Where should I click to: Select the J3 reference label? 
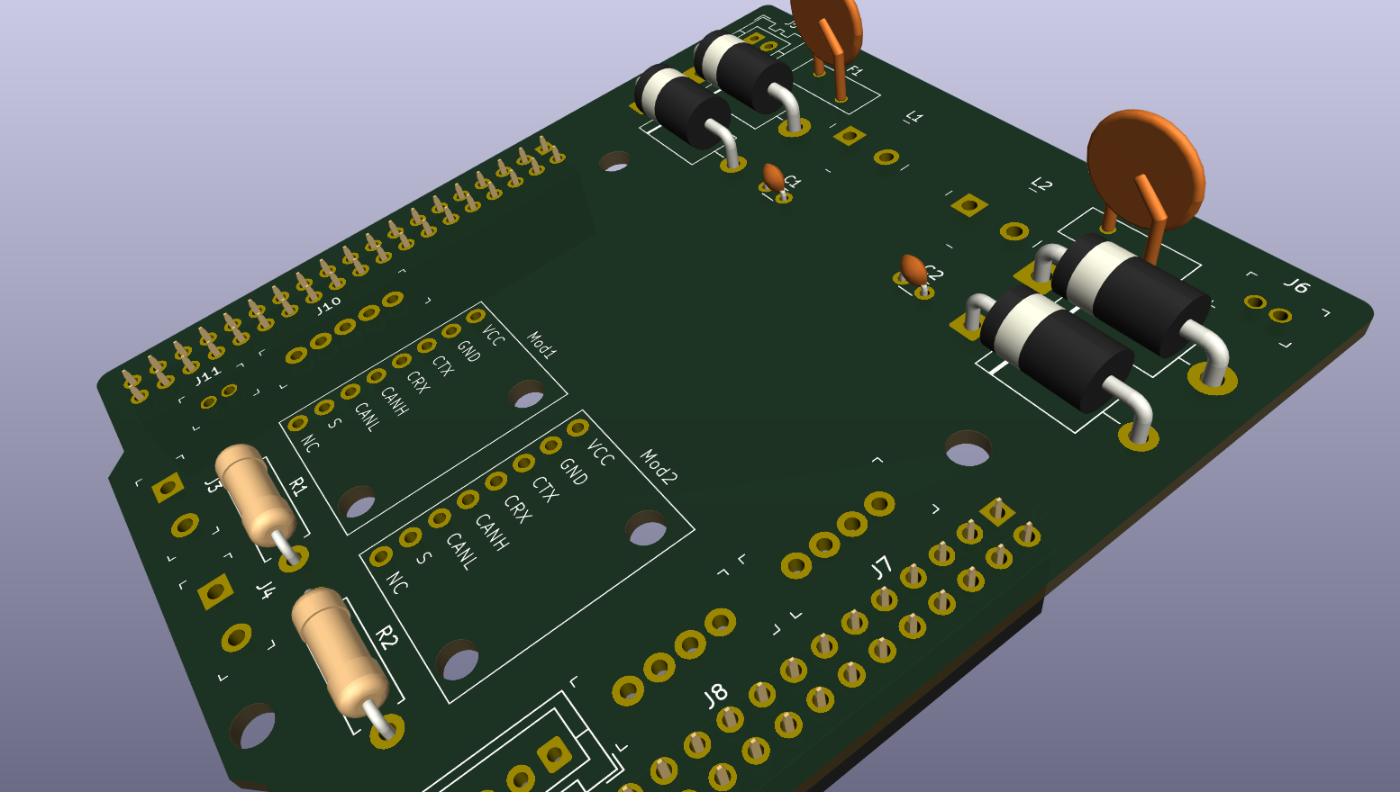[x=212, y=485]
